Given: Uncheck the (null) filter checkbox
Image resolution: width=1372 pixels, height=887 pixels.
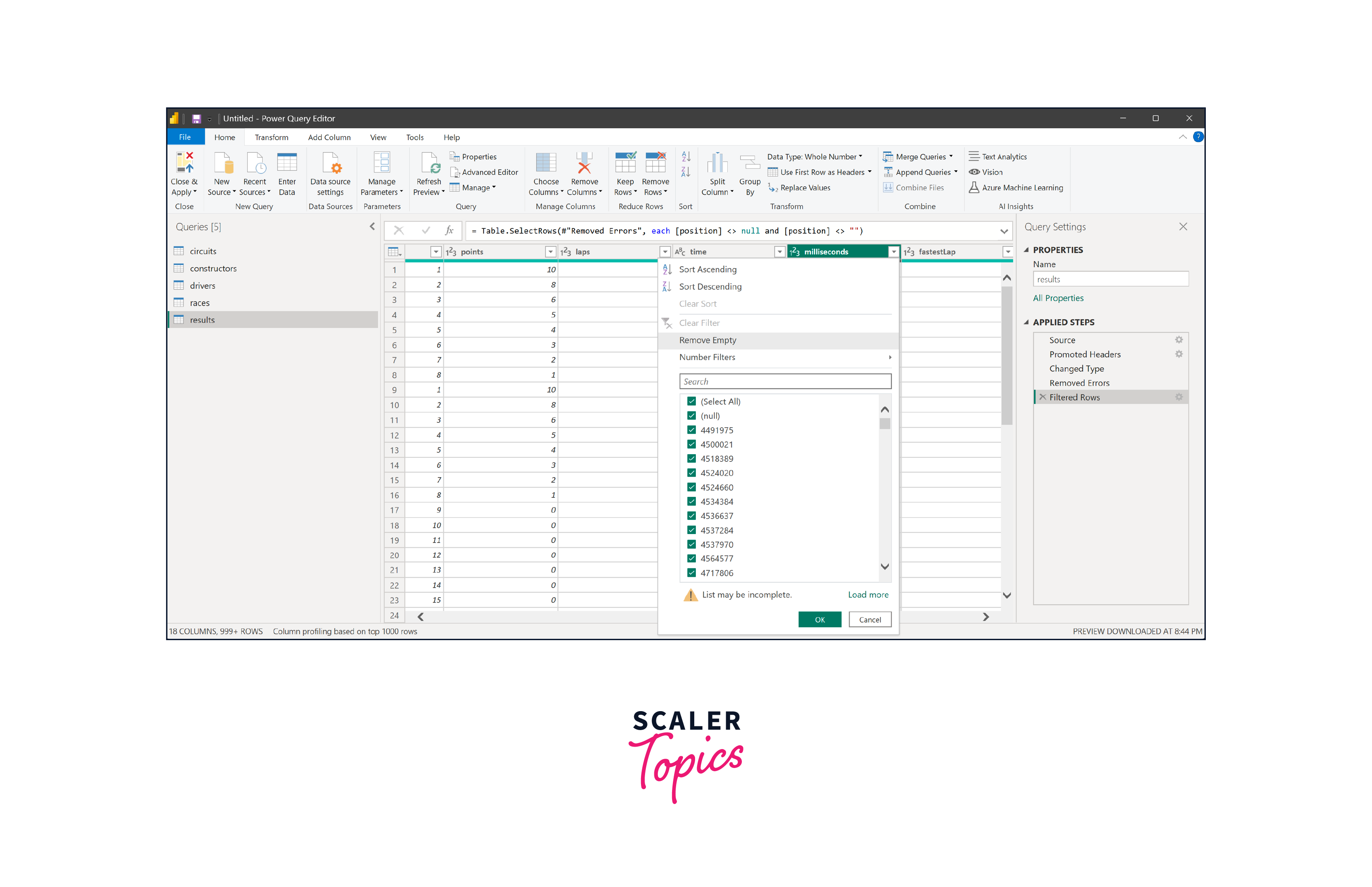Looking at the screenshot, I should pos(692,416).
